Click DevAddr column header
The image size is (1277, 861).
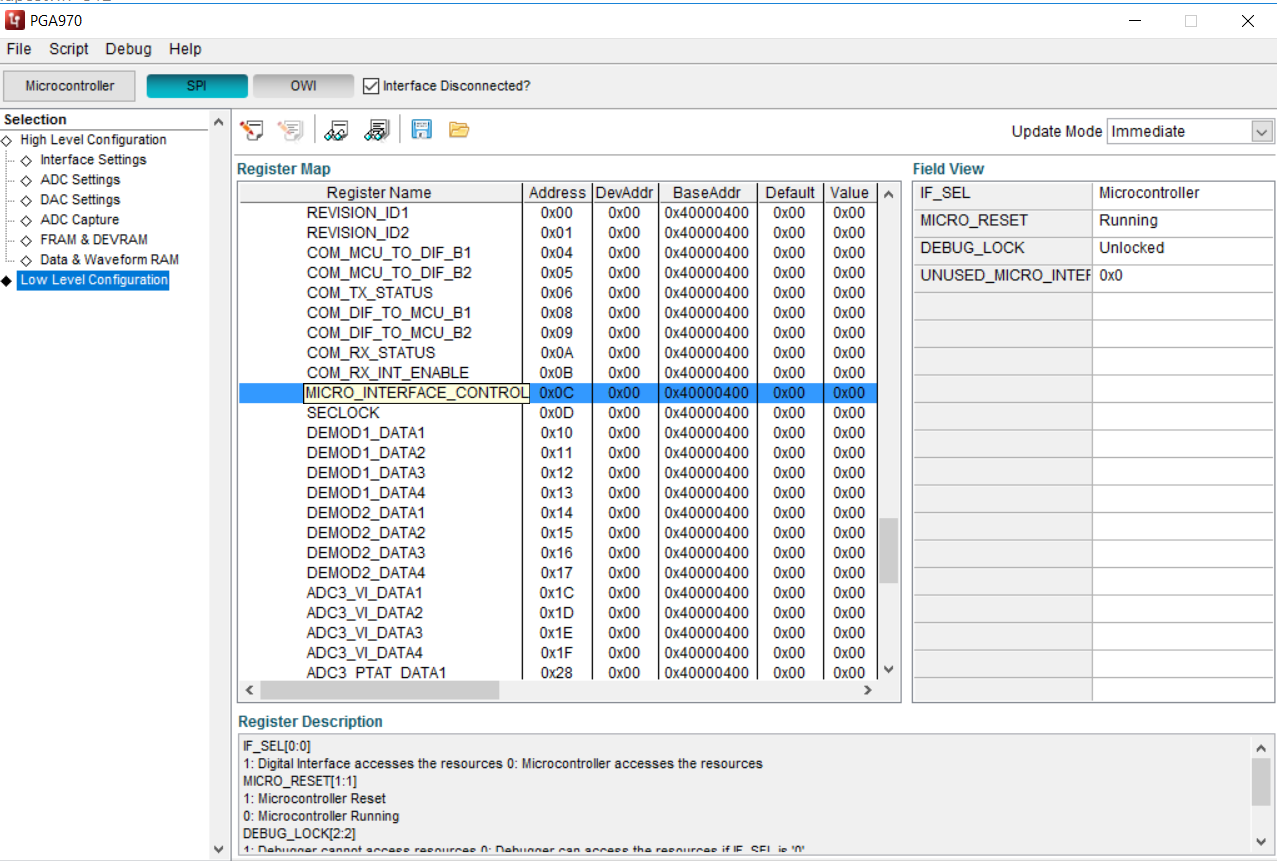coord(624,193)
